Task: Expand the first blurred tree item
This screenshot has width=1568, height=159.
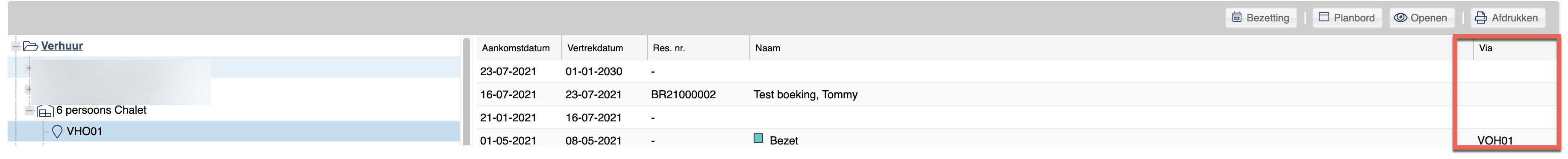Action: pyautogui.click(x=29, y=68)
